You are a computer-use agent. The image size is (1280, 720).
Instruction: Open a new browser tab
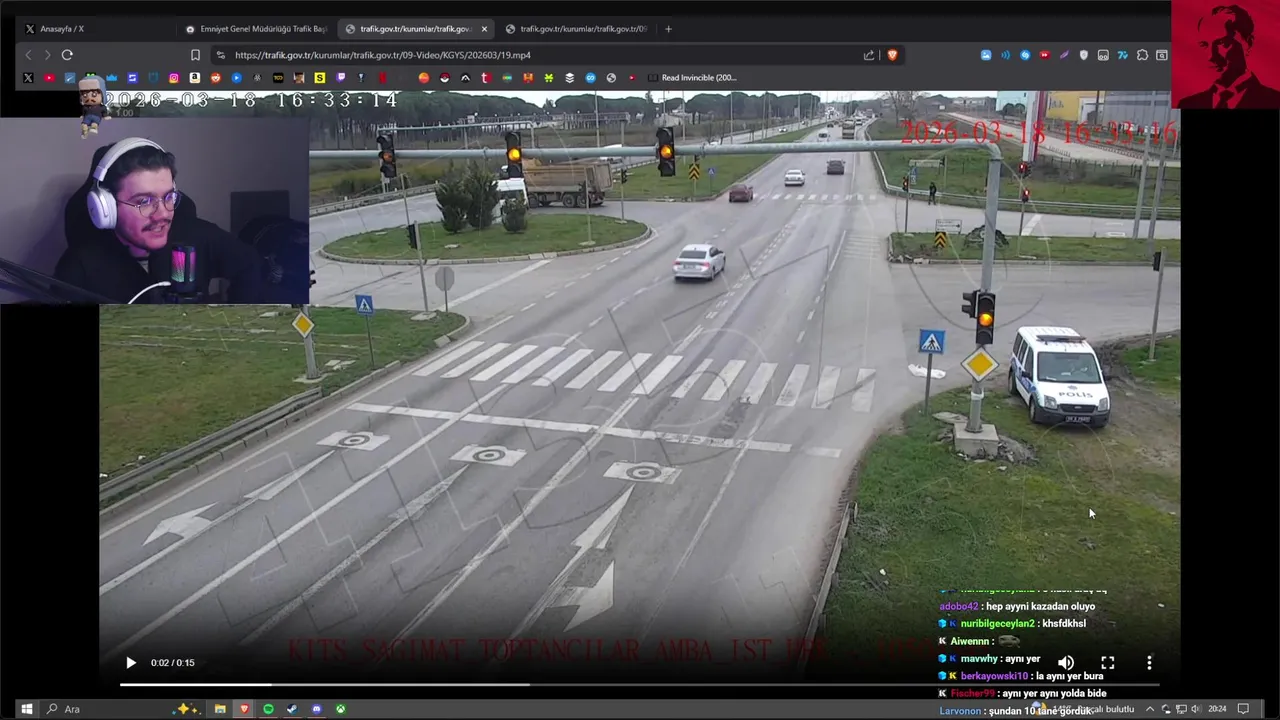(x=669, y=29)
